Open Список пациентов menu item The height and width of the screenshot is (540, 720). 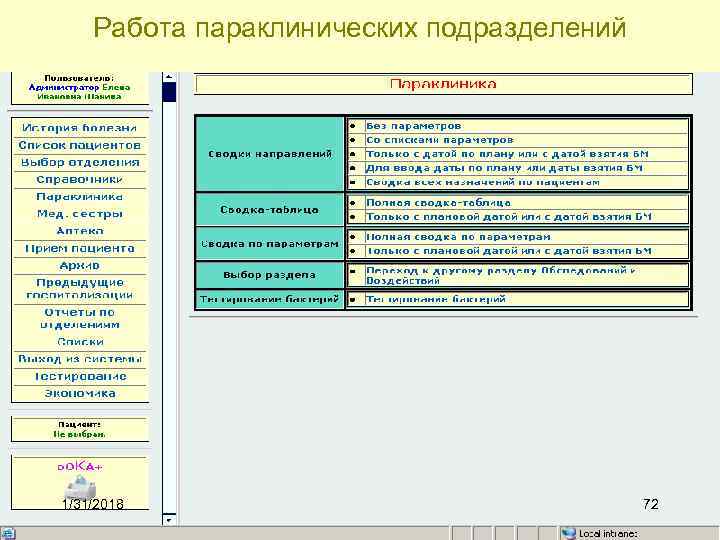coord(79,146)
